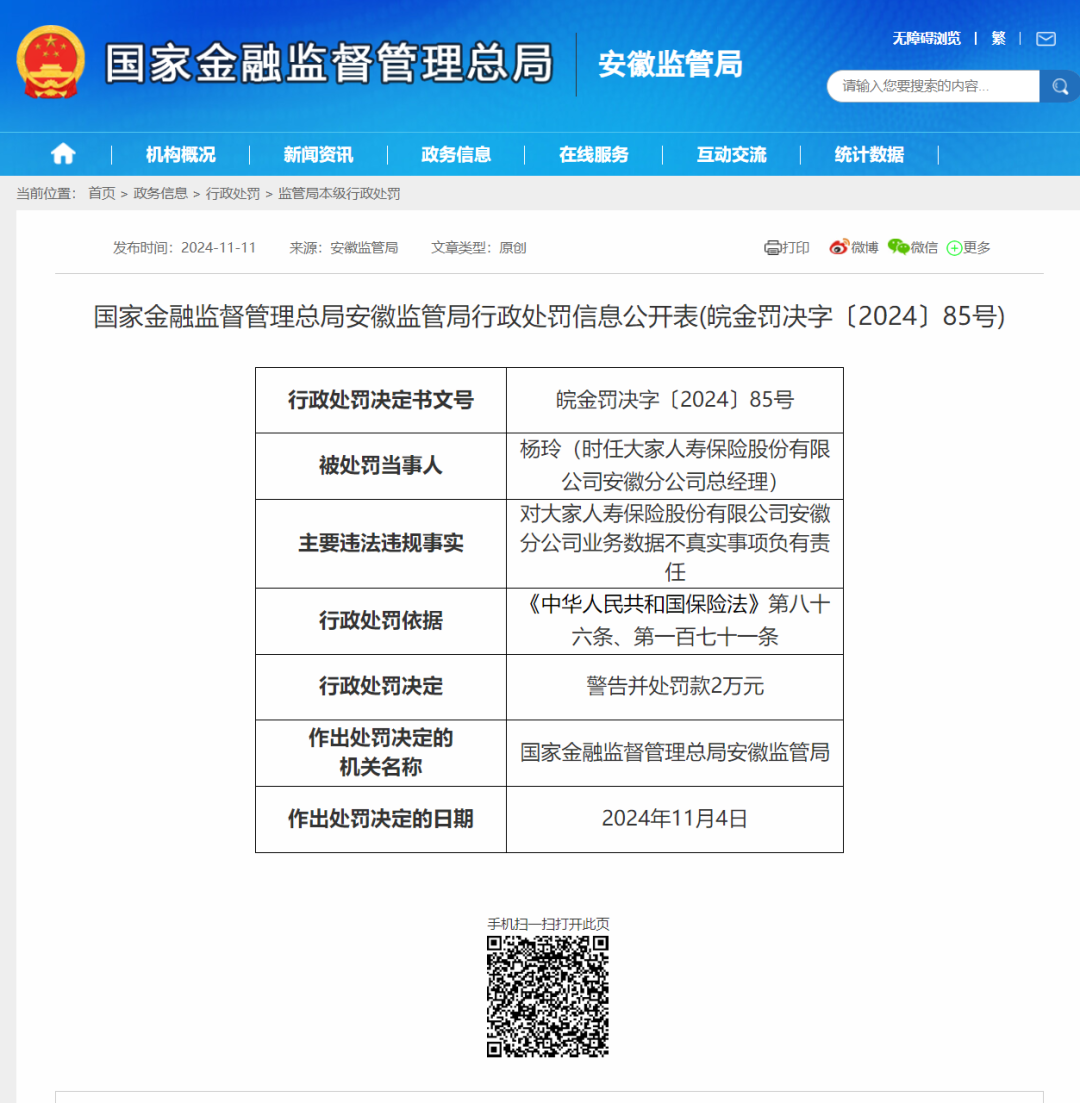1080x1103 pixels.
Task: Click the cell naming 杨玲
Action: tap(675, 466)
